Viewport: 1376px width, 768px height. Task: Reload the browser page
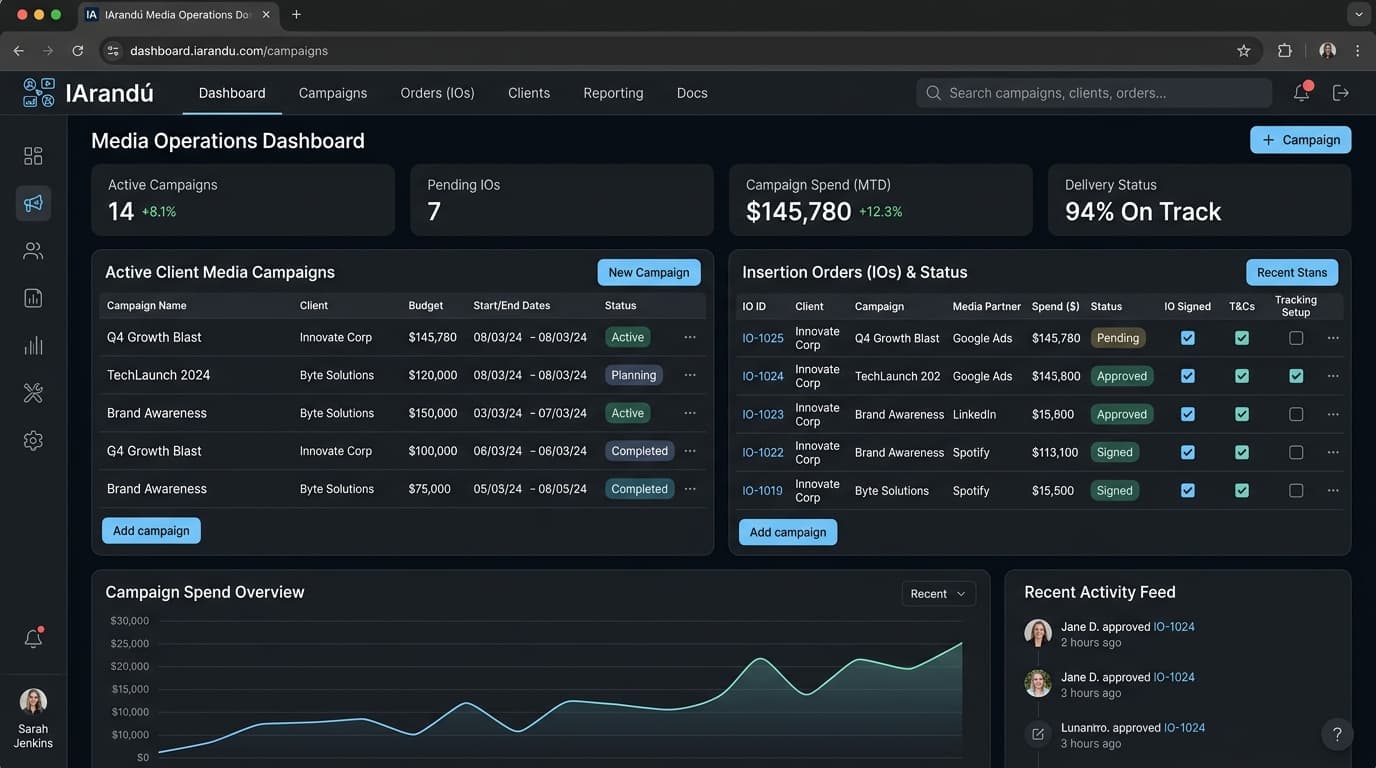pos(78,50)
